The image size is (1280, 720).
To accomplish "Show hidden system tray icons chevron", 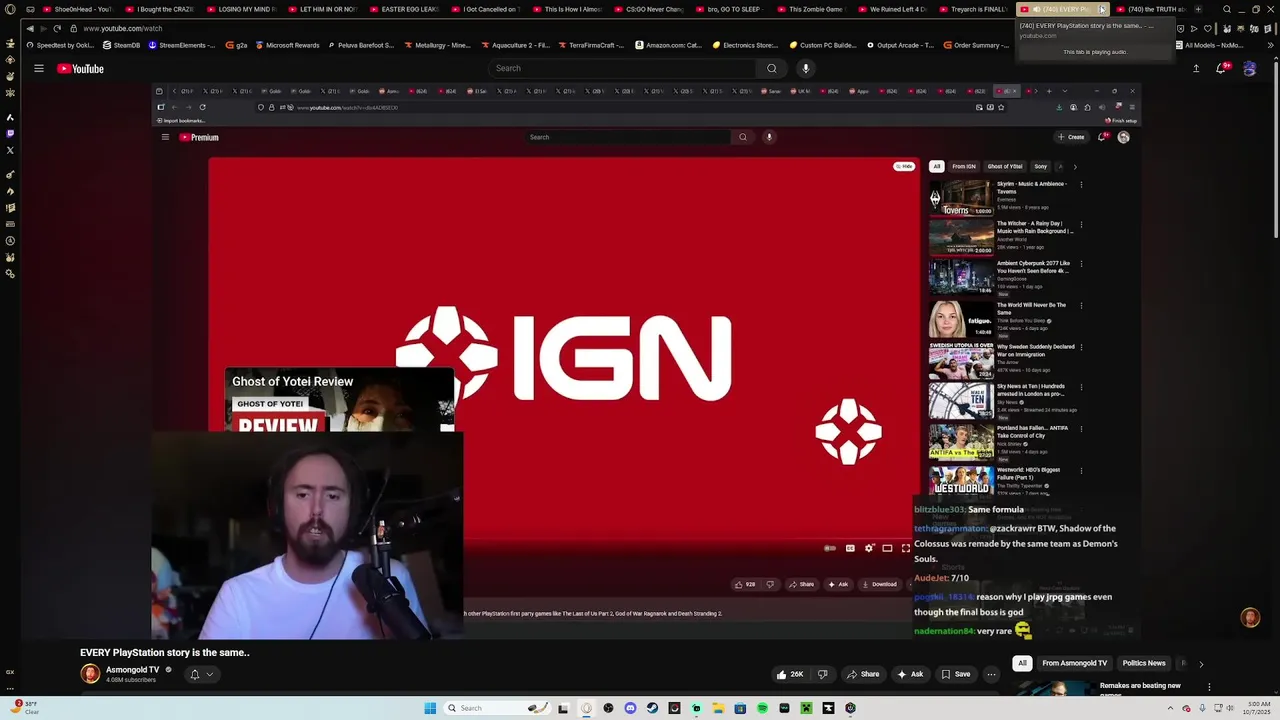I will pyautogui.click(x=1171, y=708).
